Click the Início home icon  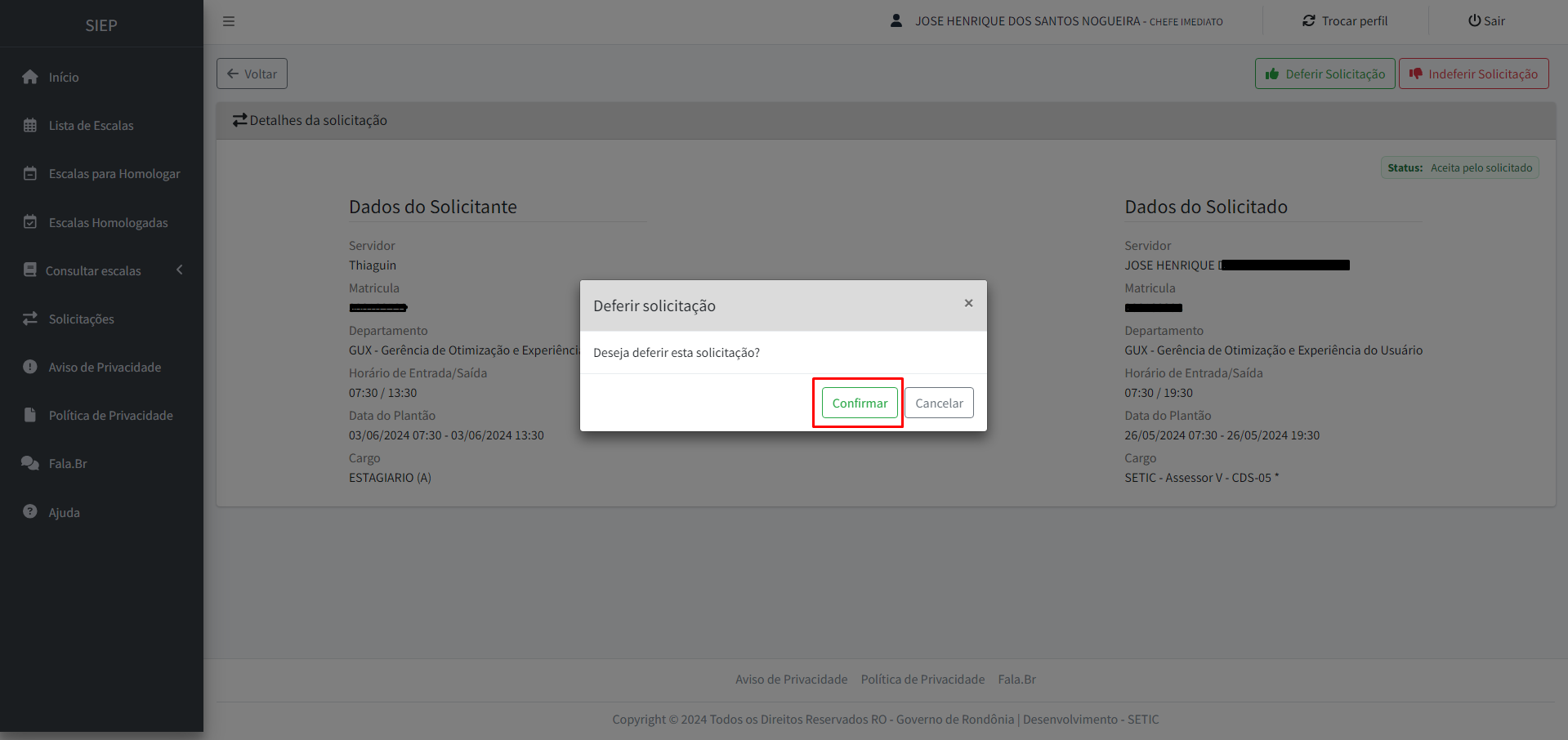click(30, 77)
